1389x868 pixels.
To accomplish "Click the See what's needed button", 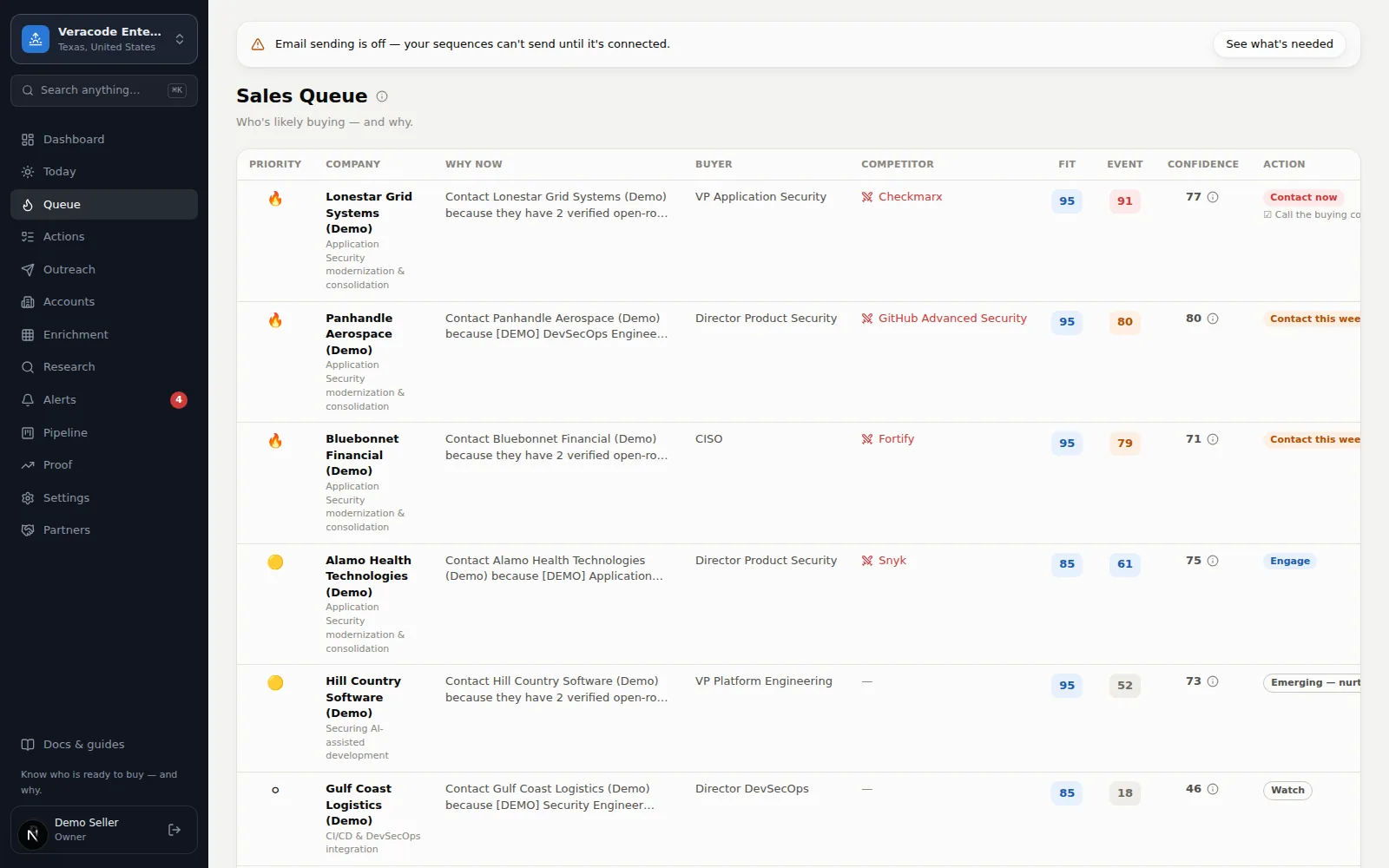I will (1280, 44).
